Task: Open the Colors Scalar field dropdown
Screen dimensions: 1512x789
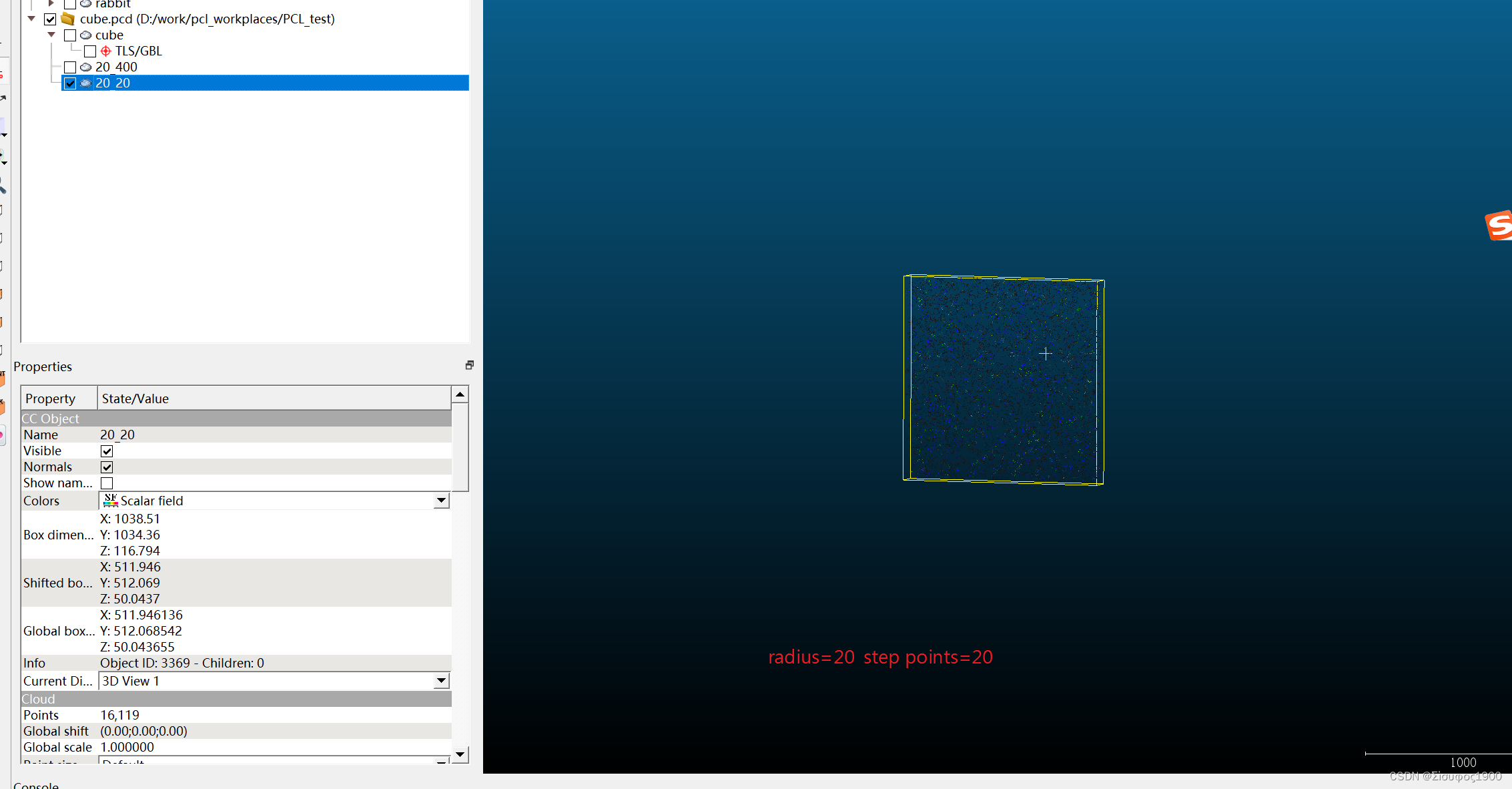Action: click(x=441, y=501)
